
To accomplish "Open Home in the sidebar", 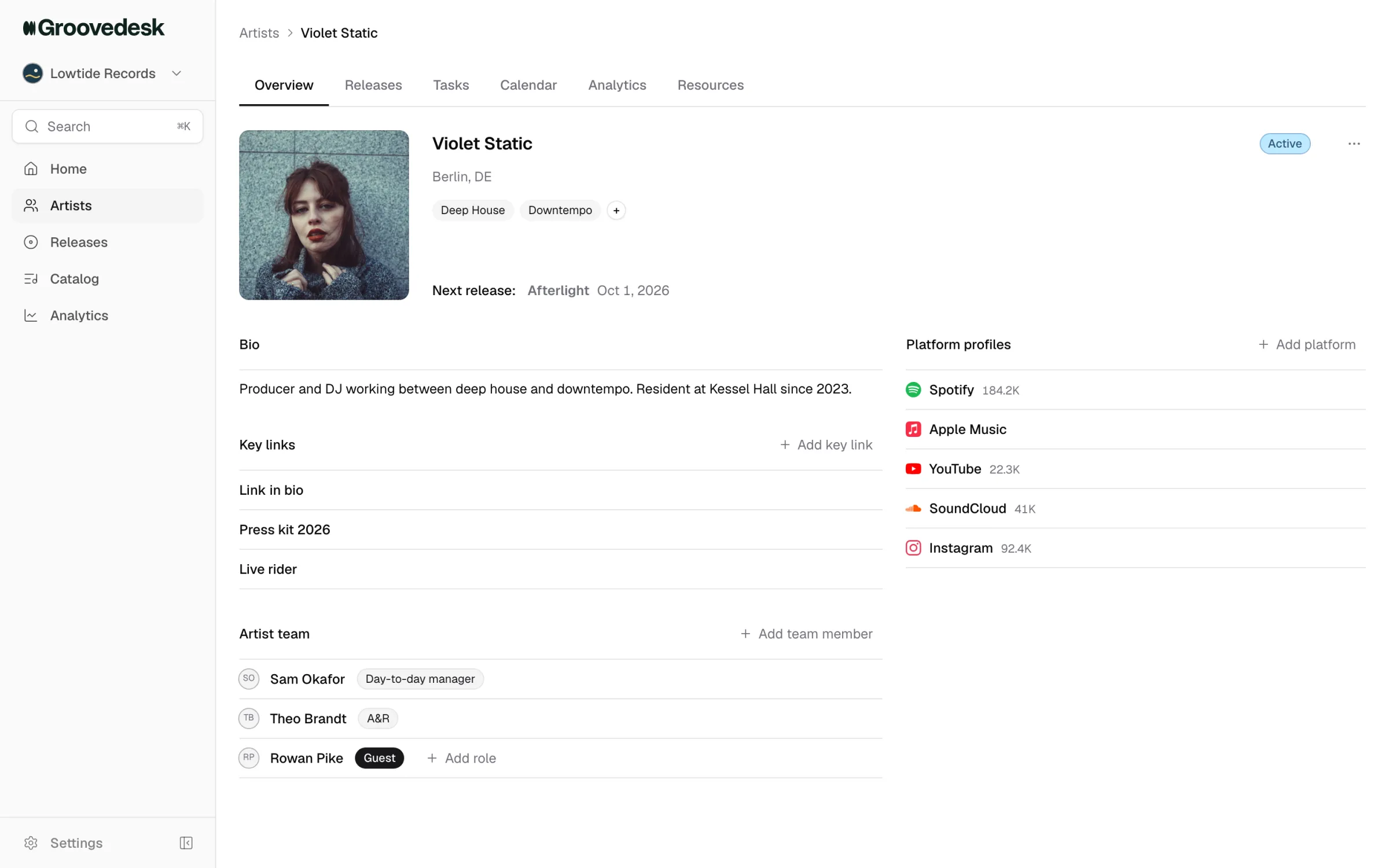I will (108, 169).
